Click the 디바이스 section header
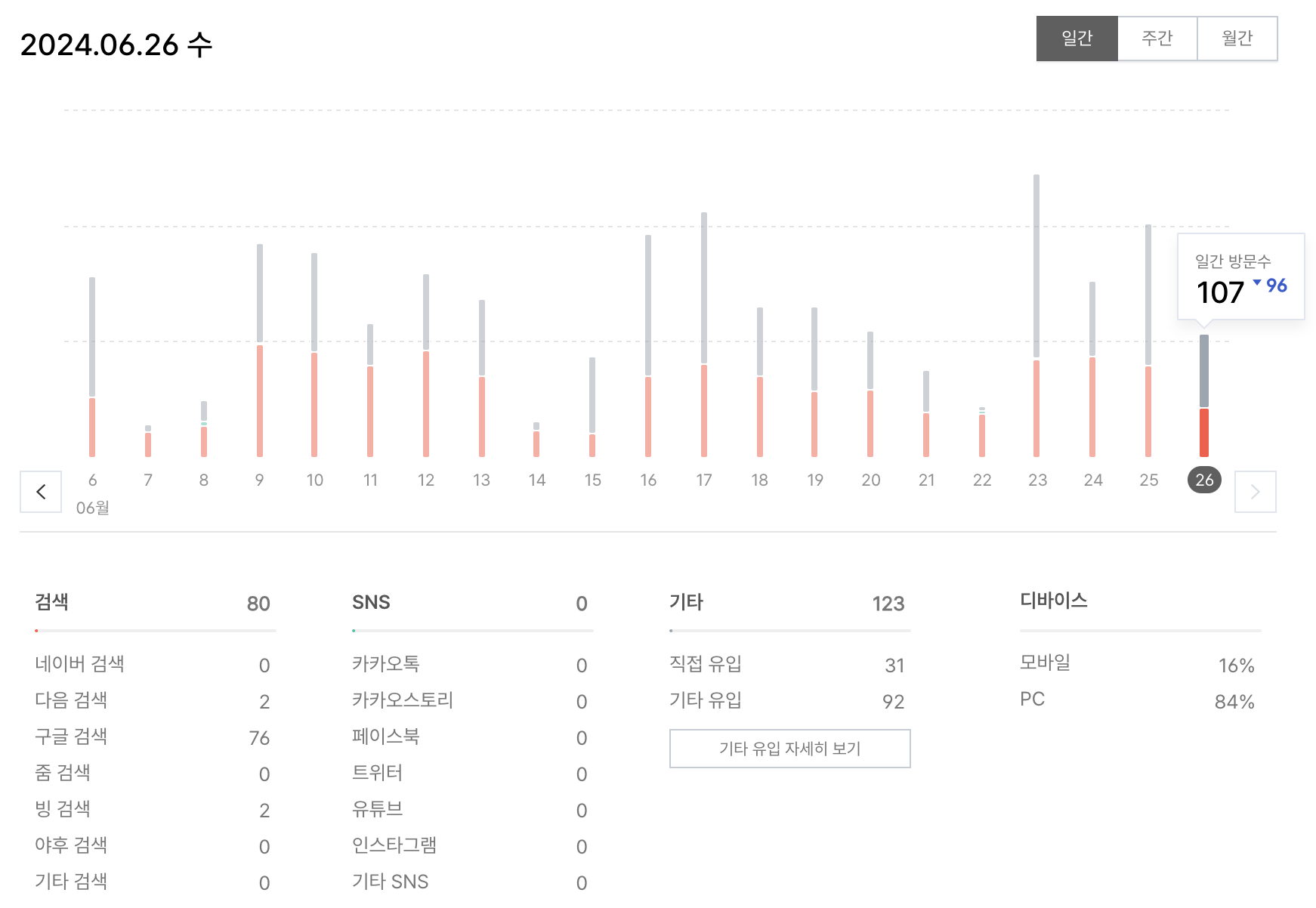This screenshot has width=1316, height=908. [1053, 601]
